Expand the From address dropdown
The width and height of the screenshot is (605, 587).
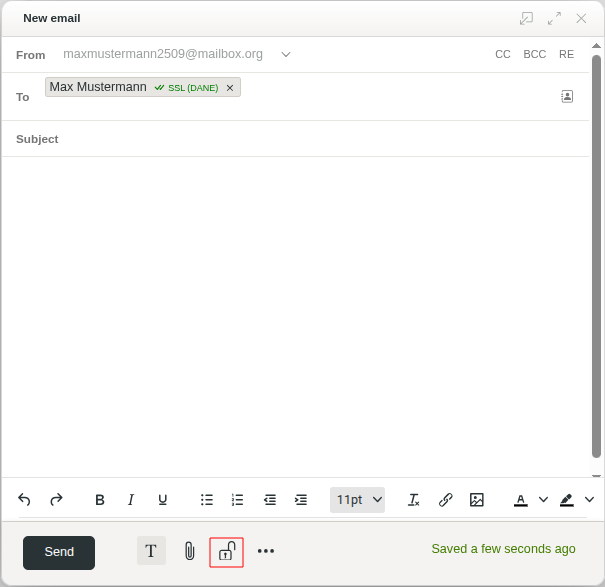[286, 54]
